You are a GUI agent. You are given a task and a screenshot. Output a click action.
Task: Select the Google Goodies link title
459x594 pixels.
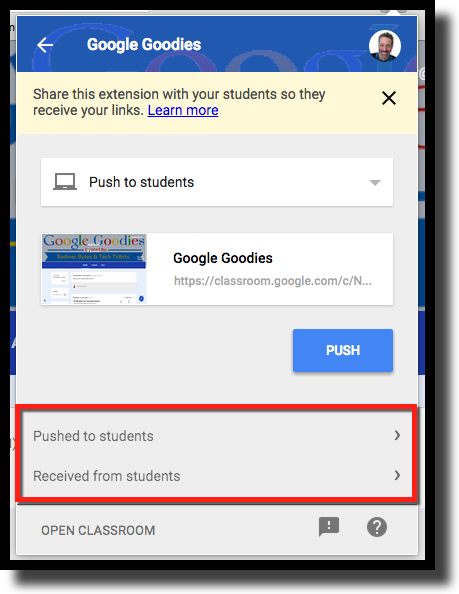pos(223,258)
